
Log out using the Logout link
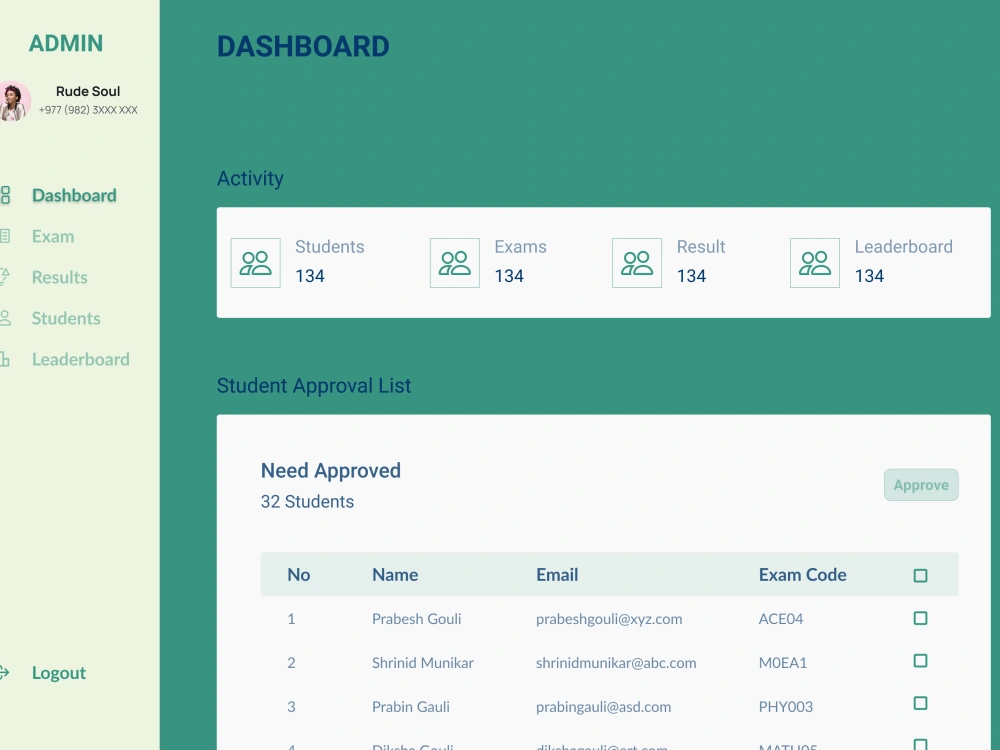pyautogui.click(x=59, y=672)
